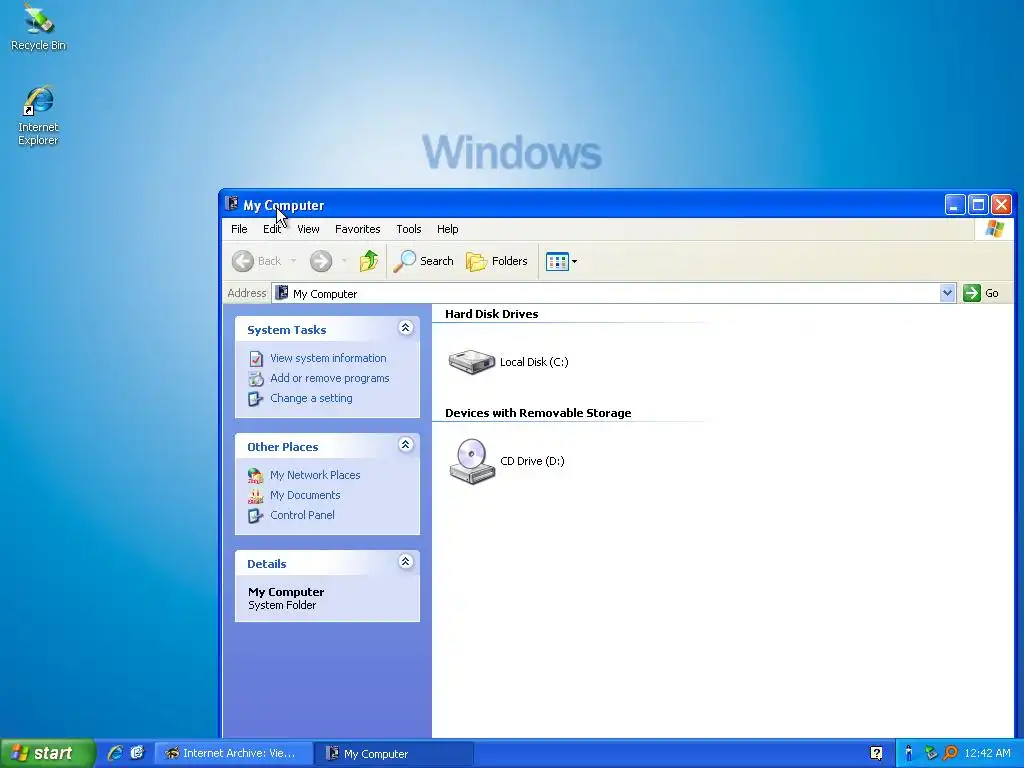
Task: Open the Edit menu
Action: pyautogui.click(x=272, y=229)
